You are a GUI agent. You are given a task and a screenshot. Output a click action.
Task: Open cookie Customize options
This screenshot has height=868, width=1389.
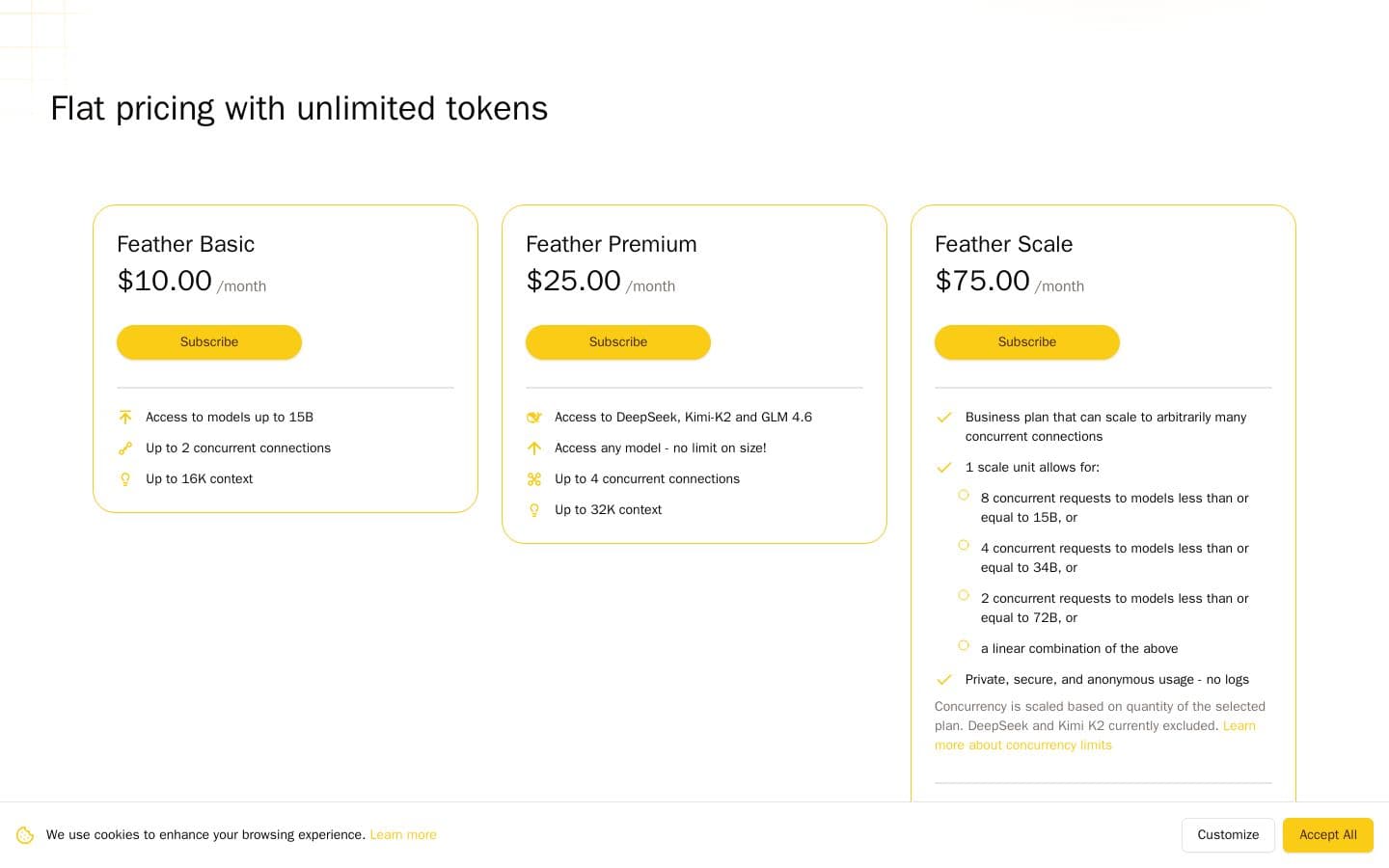pyautogui.click(x=1228, y=835)
